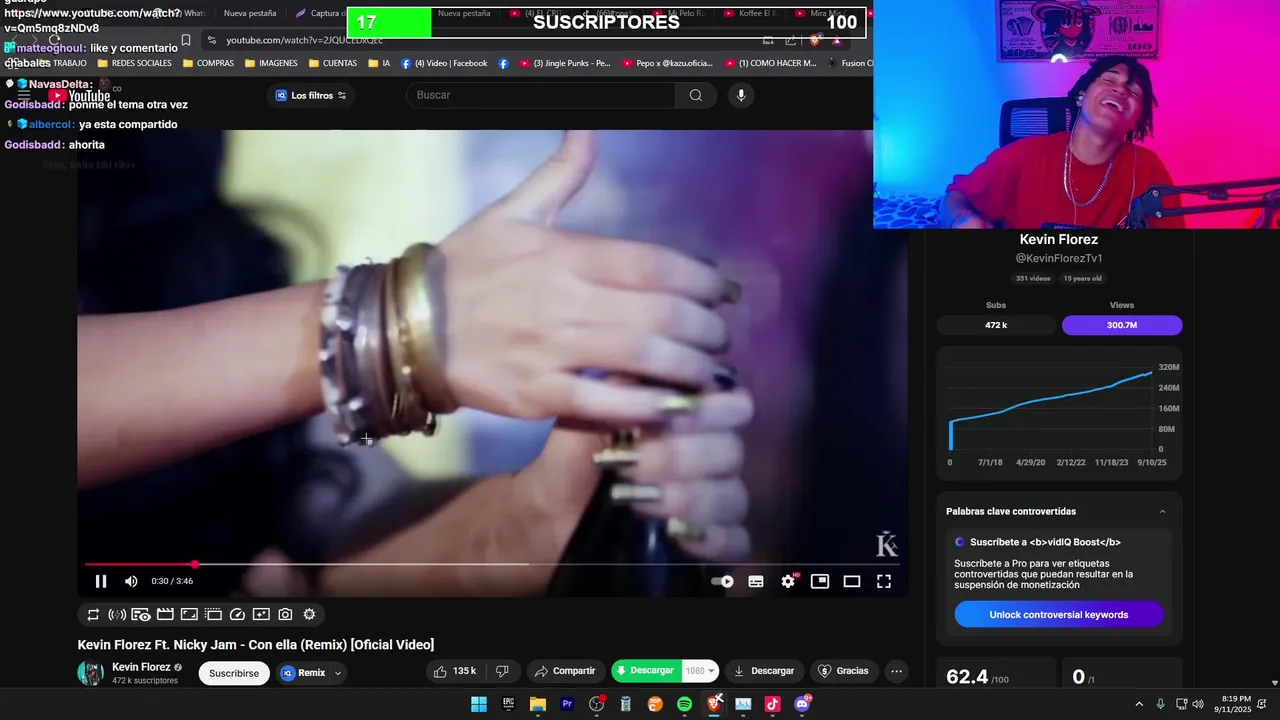1280x720 pixels.
Task: Open the player settings gear
Action: (788, 581)
